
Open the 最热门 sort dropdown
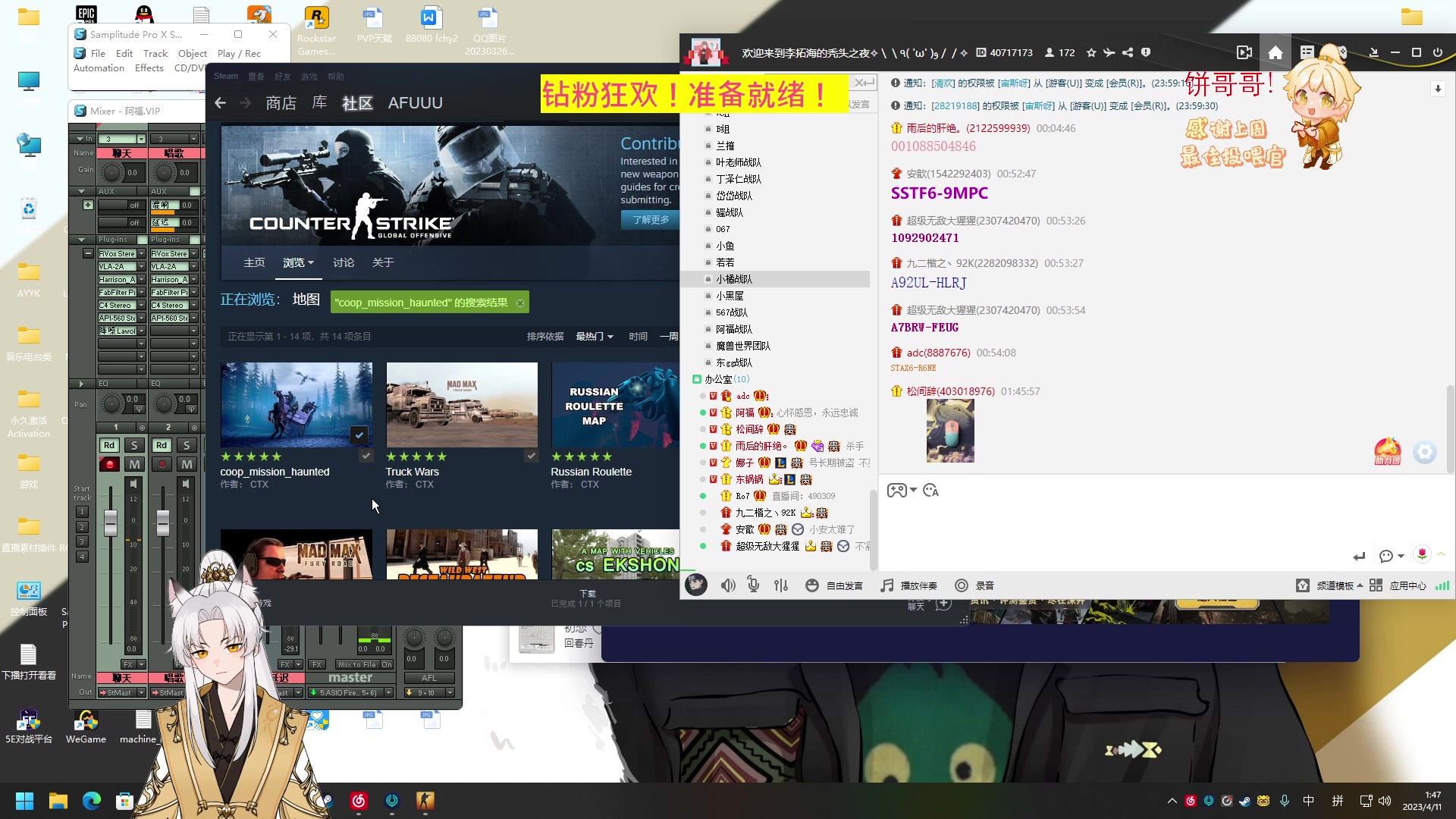tap(595, 337)
